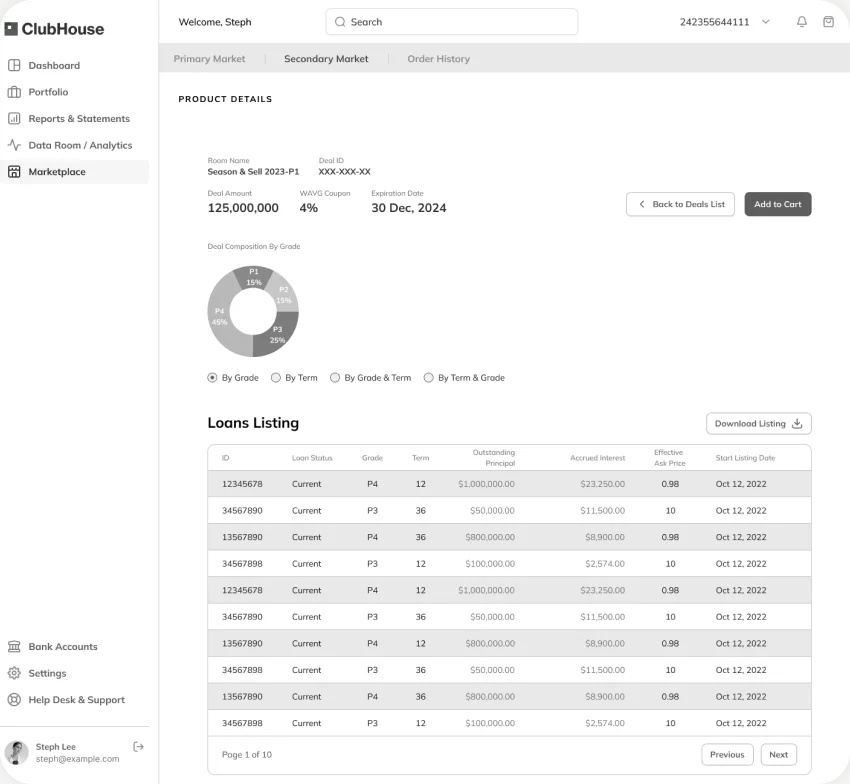Click the ID column header
The width and height of the screenshot is (850, 784).
226,458
